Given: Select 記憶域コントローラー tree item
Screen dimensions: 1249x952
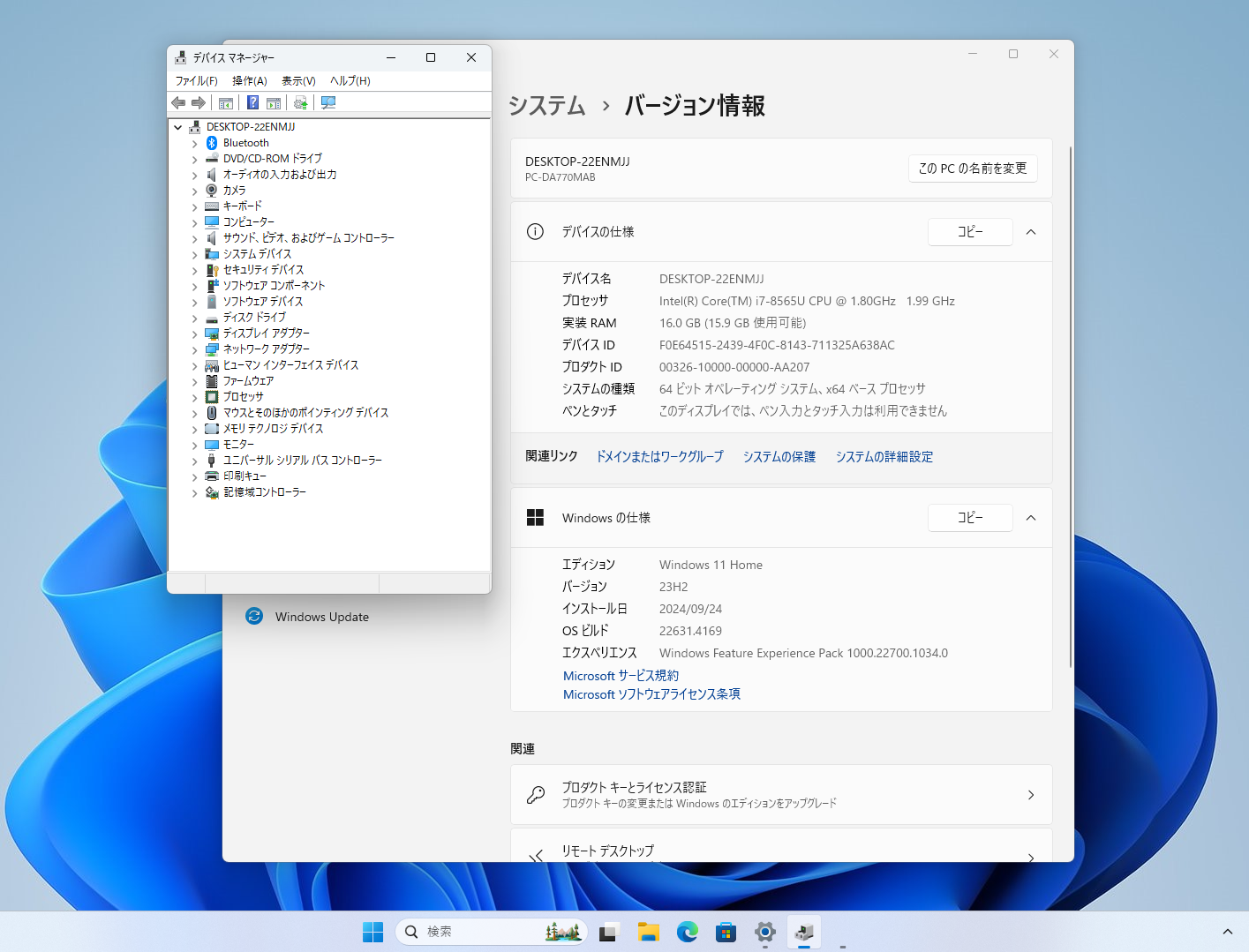Looking at the screenshot, I should coord(265,492).
